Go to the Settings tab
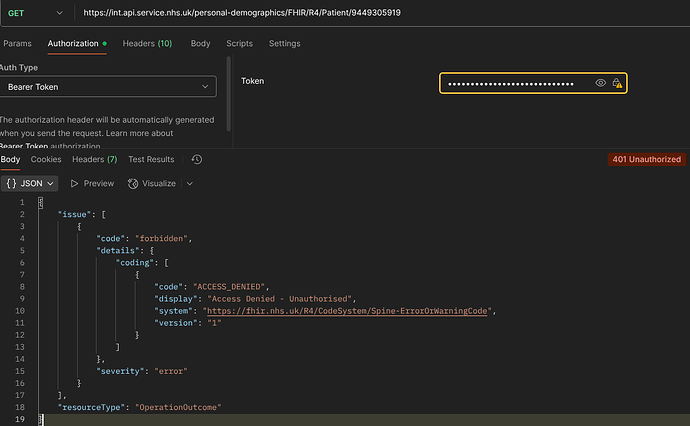The width and height of the screenshot is (690, 426). tap(284, 44)
